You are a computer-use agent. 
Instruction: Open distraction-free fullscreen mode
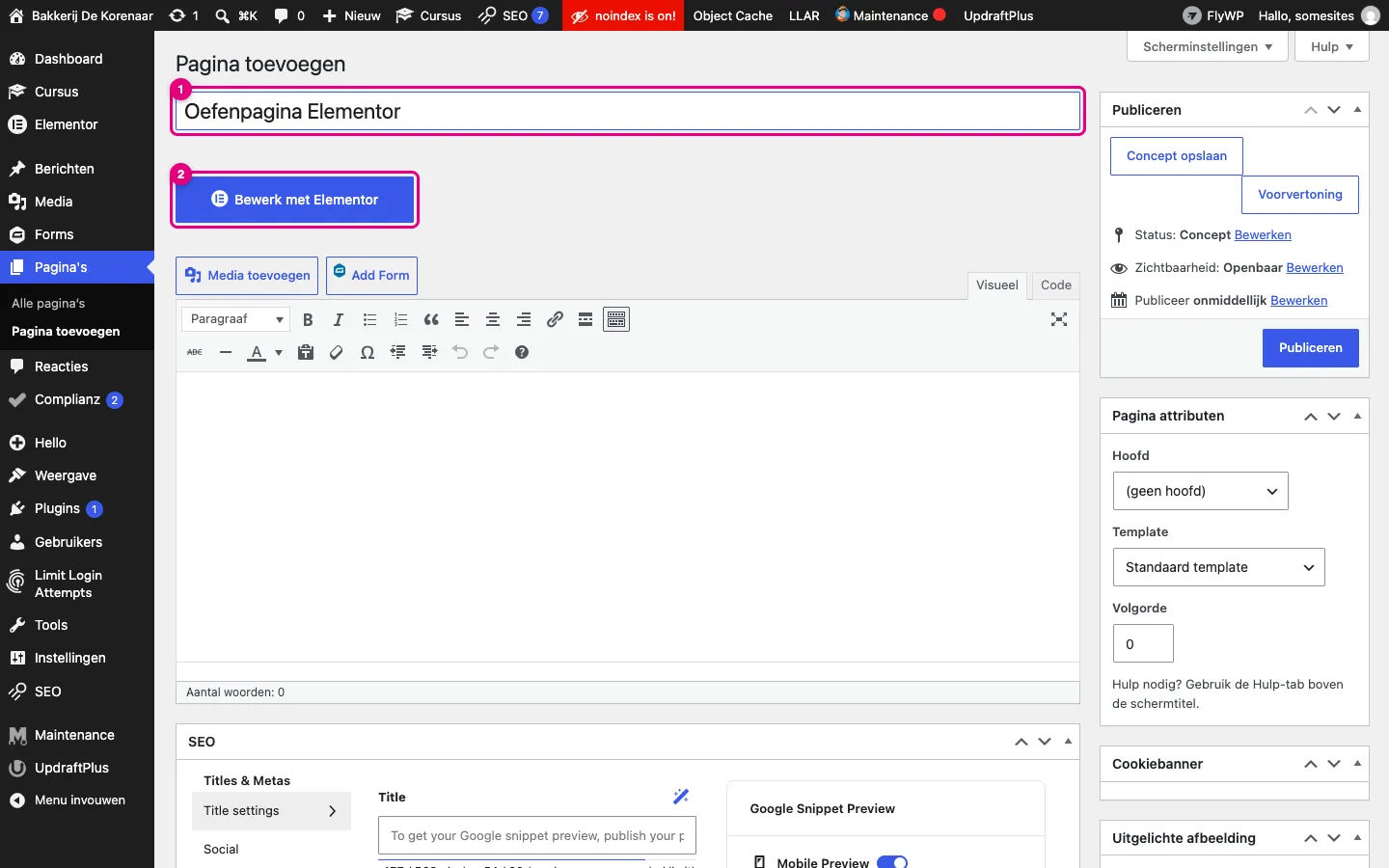pyautogui.click(x=1059, y=319)
